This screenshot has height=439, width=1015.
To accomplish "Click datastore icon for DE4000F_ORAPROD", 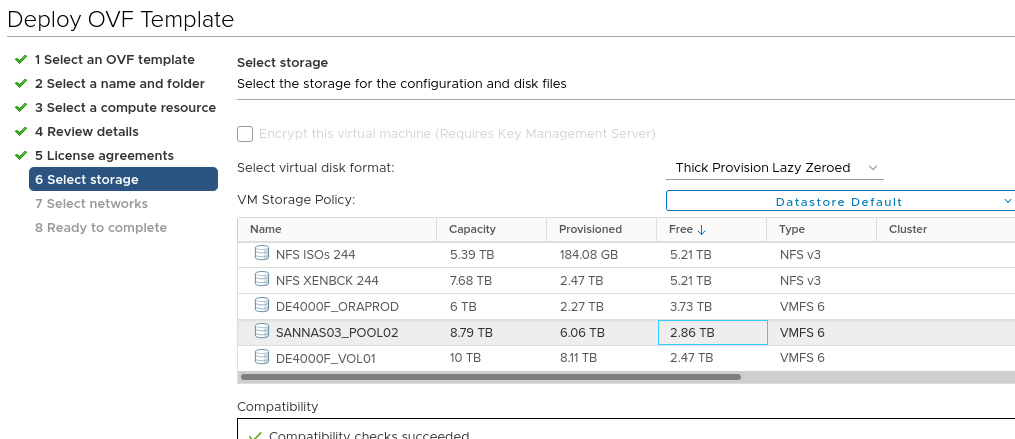I will (x=262, y=304).
